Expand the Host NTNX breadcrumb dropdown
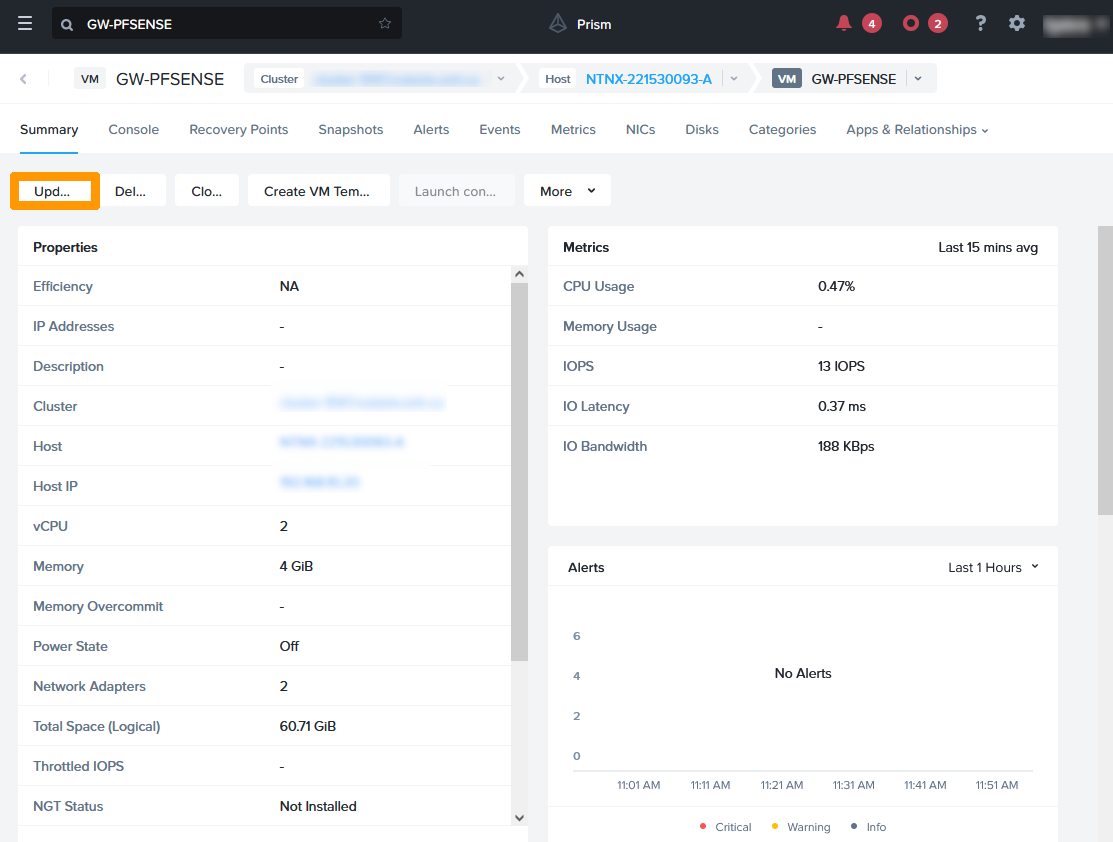This screenshot has width=1113, height=842. 734,79
